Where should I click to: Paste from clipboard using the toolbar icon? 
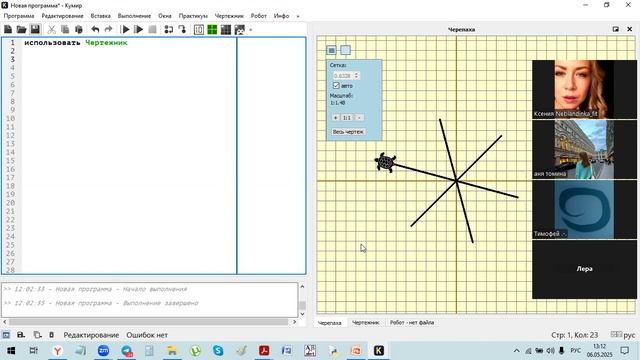[x=79, y=29]
